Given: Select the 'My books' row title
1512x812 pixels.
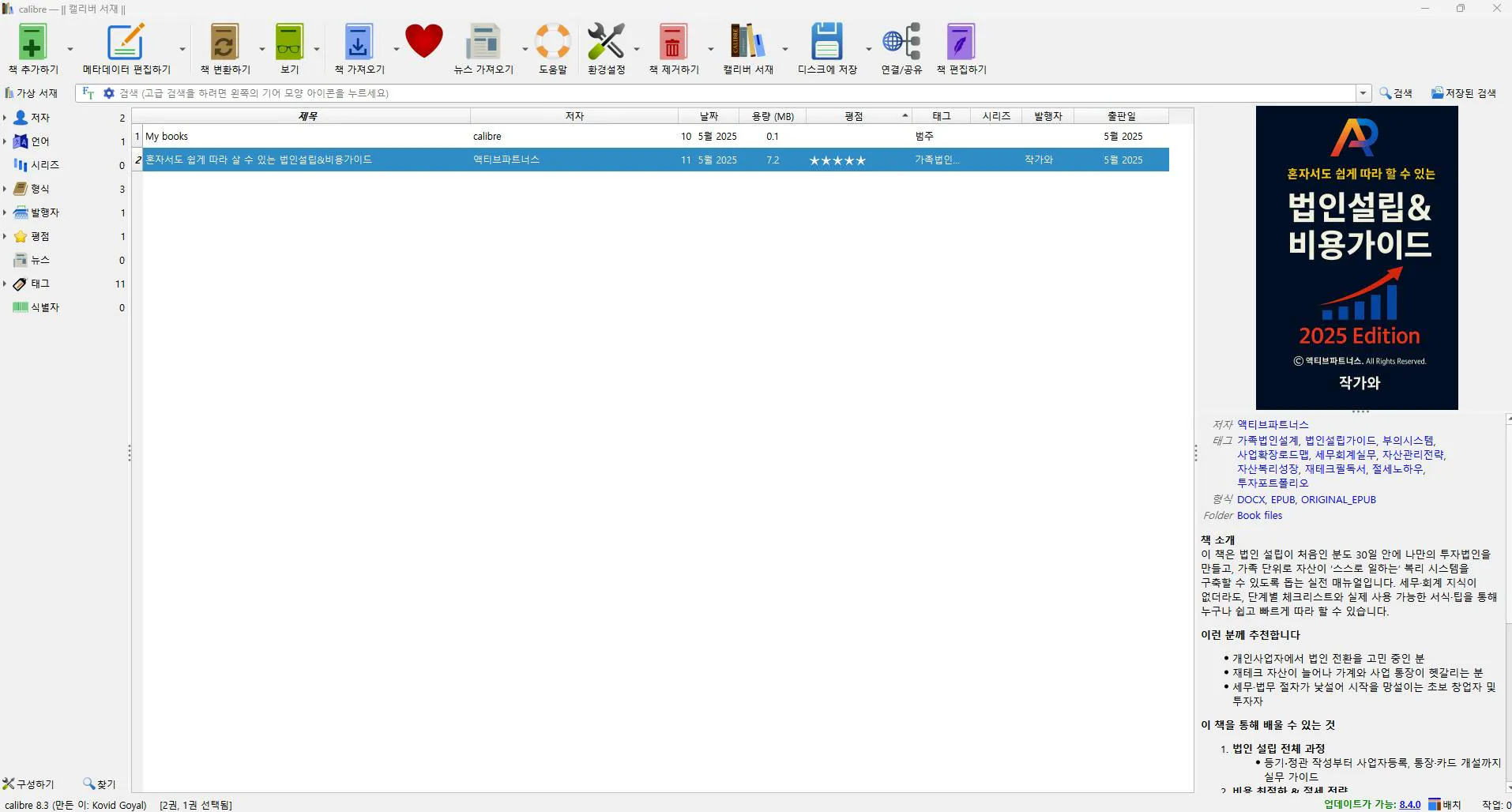Looking at the screenshot, I should pyautogui.click(x=167, y=136).
